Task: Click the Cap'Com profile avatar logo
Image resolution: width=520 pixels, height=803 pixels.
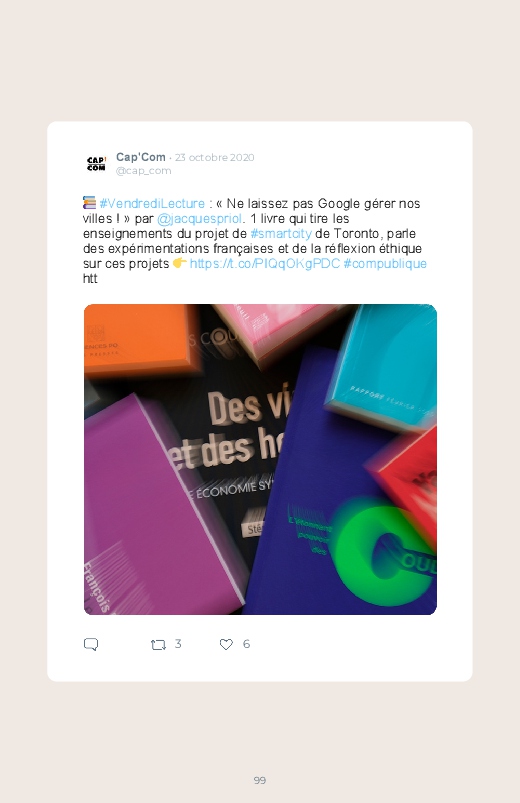Action: (96, 164)
